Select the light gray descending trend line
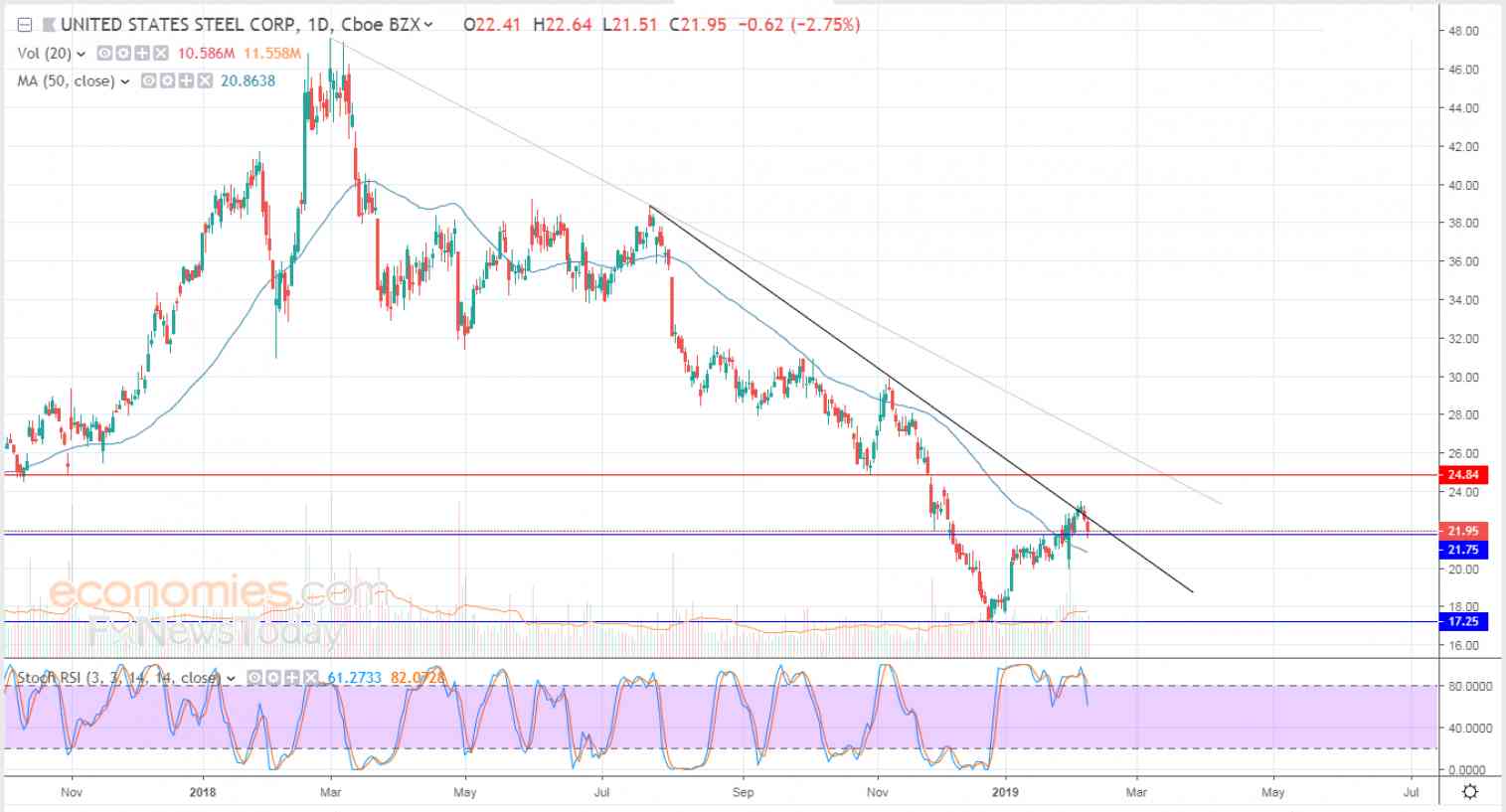 click(775, 270)
